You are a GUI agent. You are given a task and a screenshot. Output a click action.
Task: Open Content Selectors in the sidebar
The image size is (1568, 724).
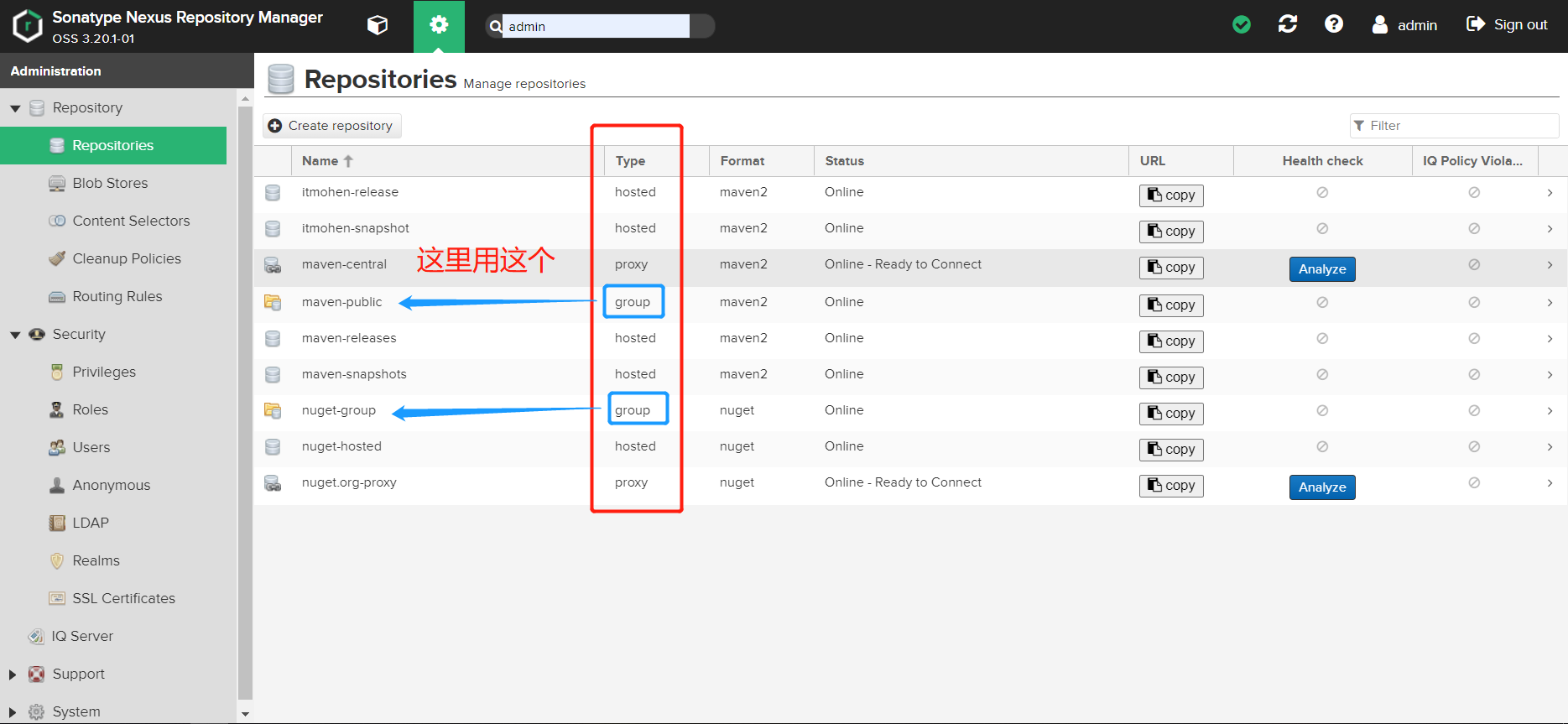(131, 221)
